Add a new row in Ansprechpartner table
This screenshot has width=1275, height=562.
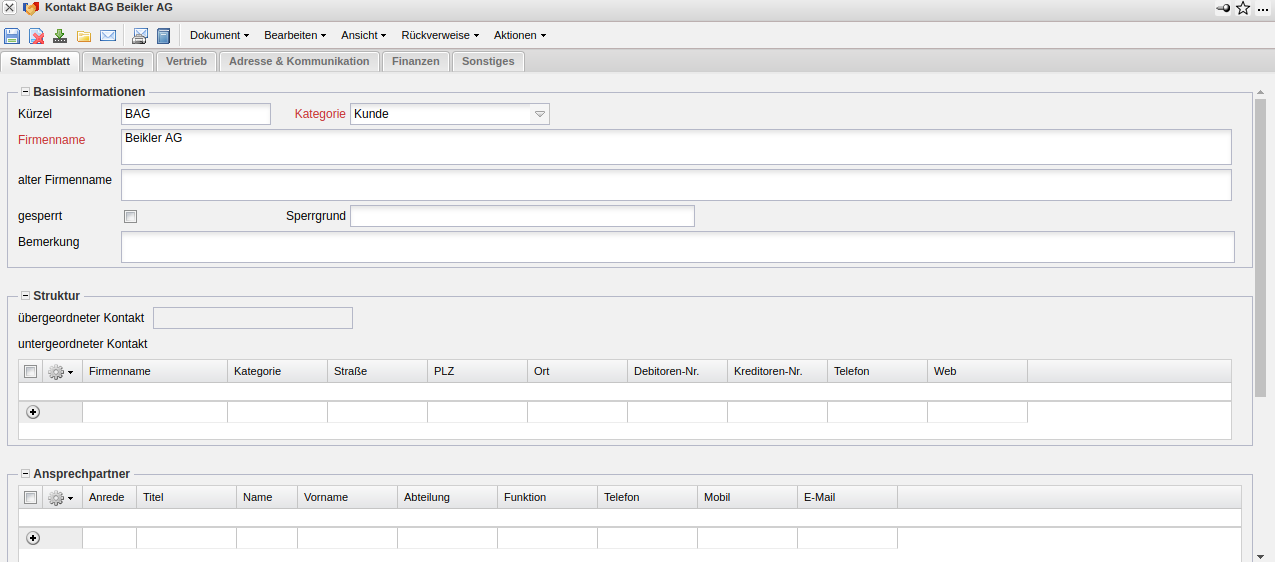(33, 538)
